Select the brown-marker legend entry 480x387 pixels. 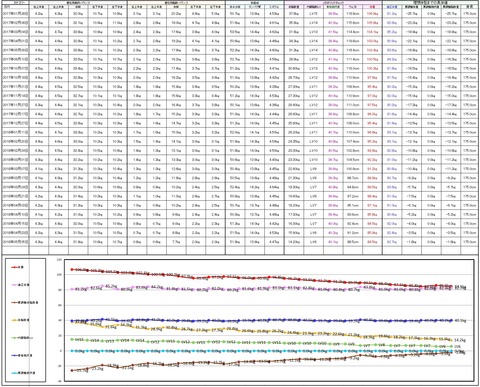coord(25,303)
